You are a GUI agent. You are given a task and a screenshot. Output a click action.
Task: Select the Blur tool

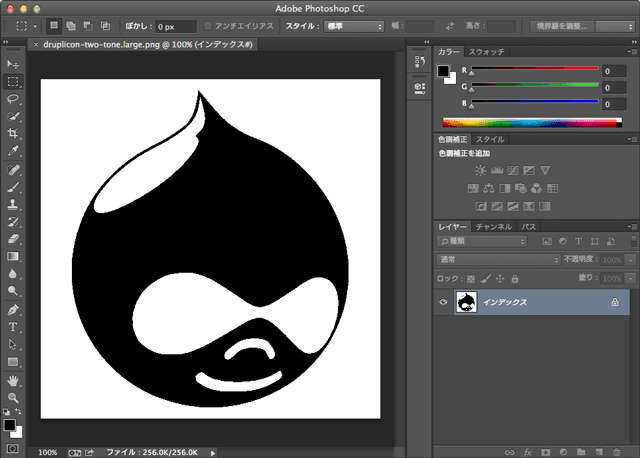(x=13, y=273)
